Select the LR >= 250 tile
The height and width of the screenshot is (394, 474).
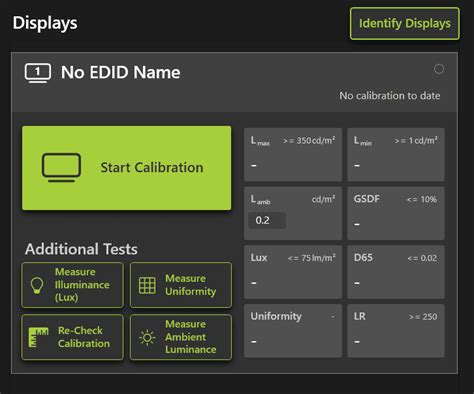tap(396, 331)
